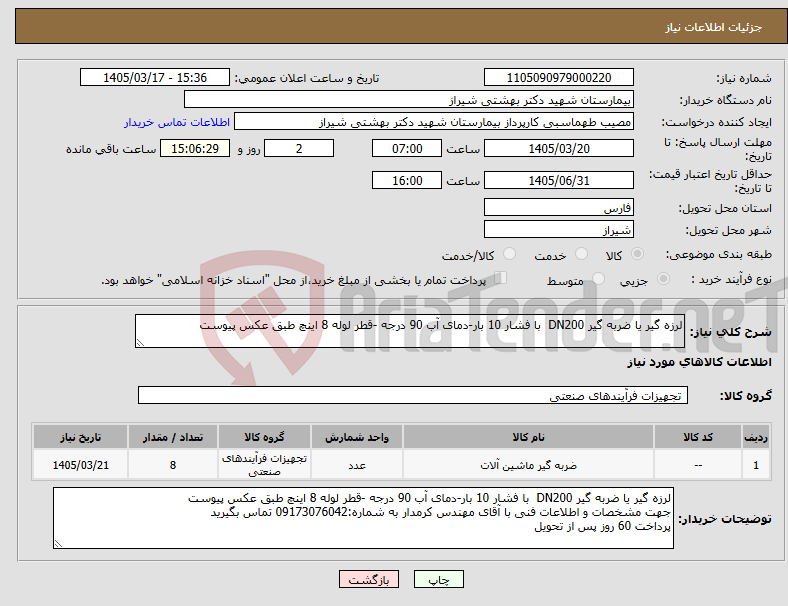Click the resize handle of buyer notes textarea

click(x=58, y=544)
